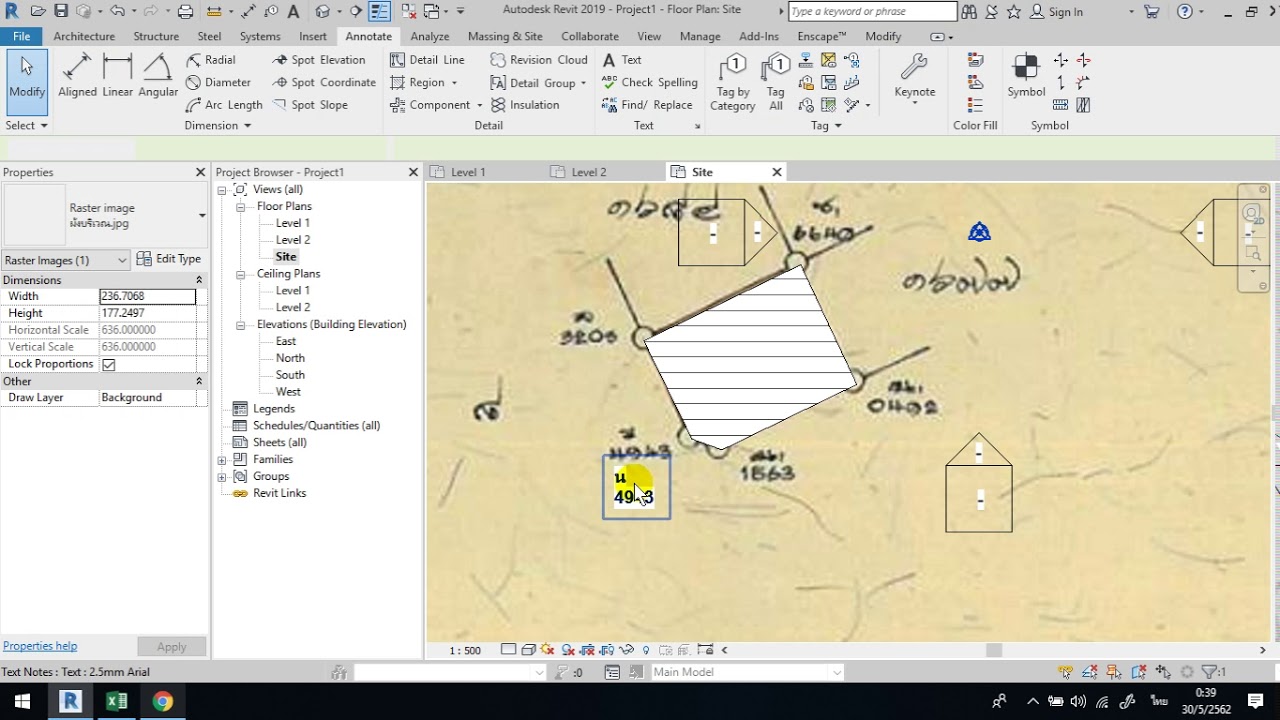Click the 1 : 500 view scale
Viewport: 1280px width, 720px height.
465,650
